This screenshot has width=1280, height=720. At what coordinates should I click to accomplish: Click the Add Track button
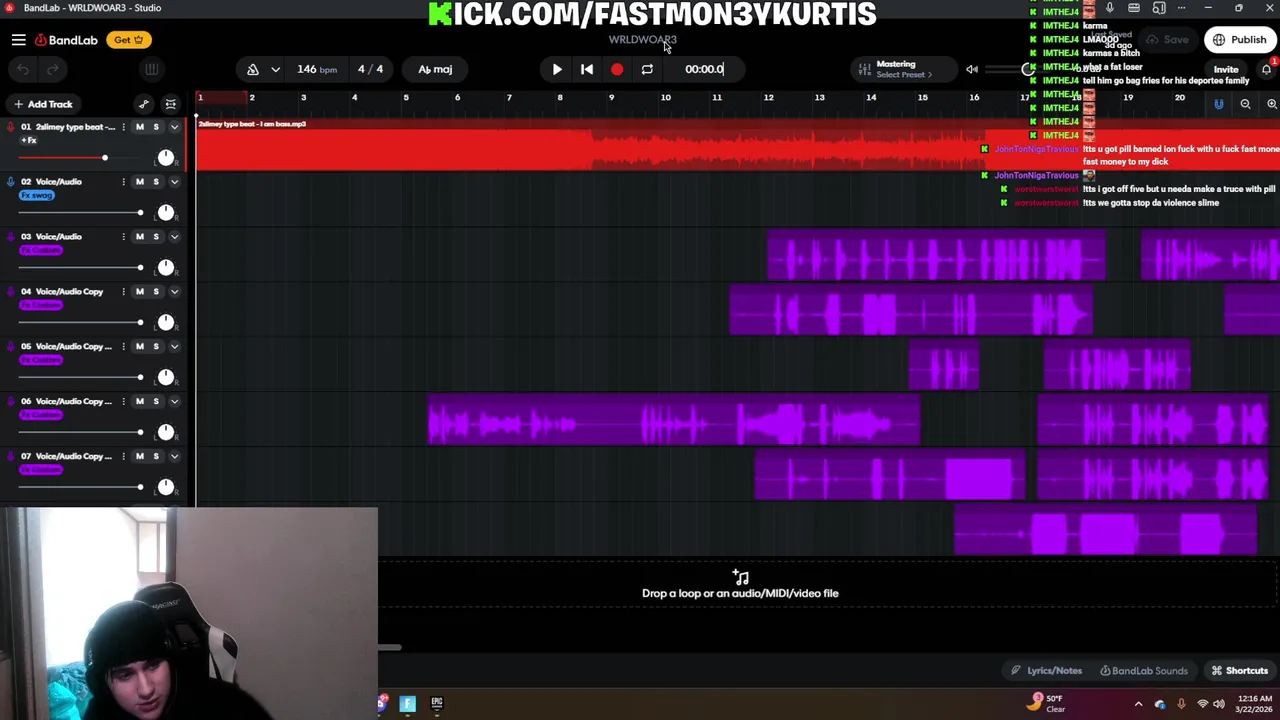tap(43, 104)
